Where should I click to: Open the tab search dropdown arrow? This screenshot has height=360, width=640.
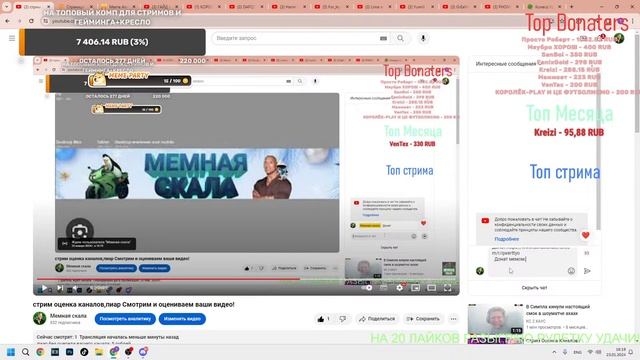click(x=6, y=7)
